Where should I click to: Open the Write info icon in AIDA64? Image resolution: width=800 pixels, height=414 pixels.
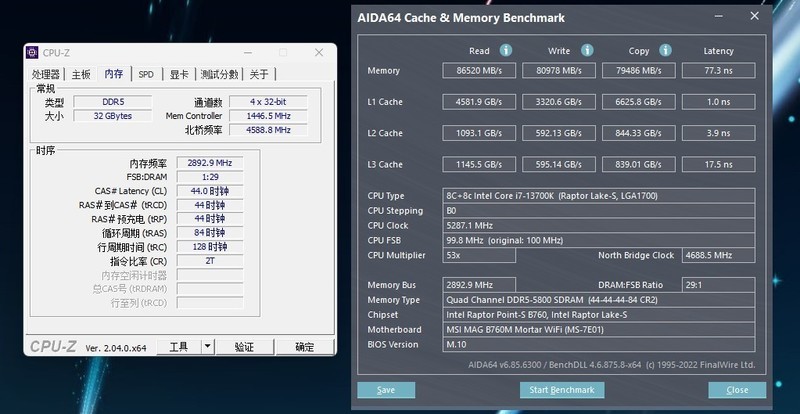click(587, 50)
